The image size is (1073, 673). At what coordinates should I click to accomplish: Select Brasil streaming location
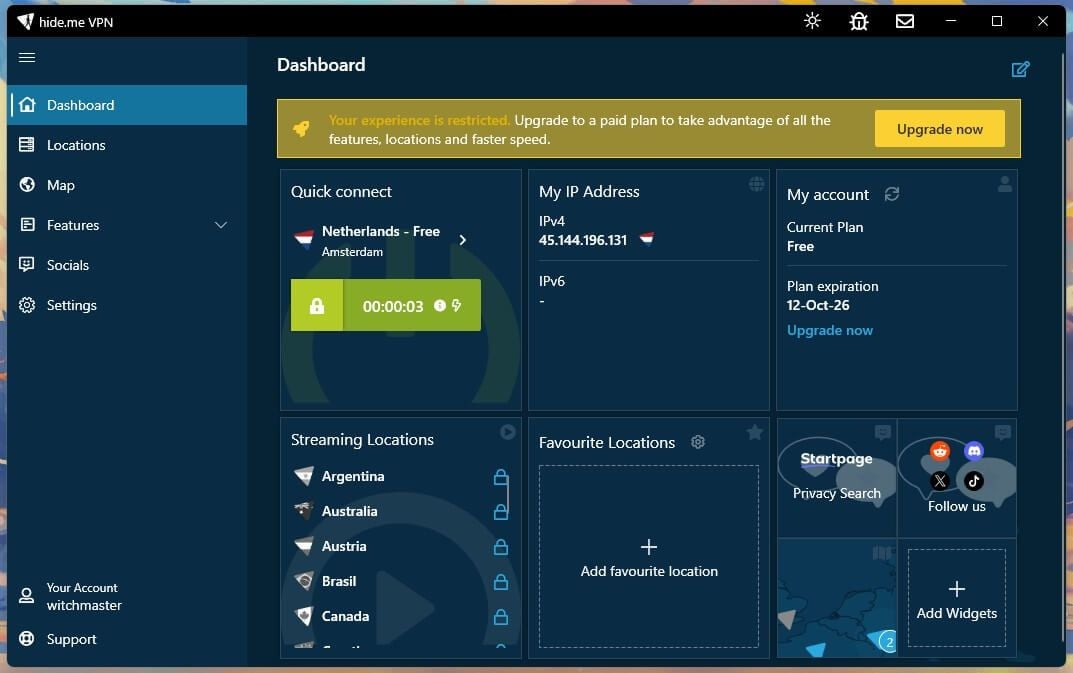tap(400, 581)
